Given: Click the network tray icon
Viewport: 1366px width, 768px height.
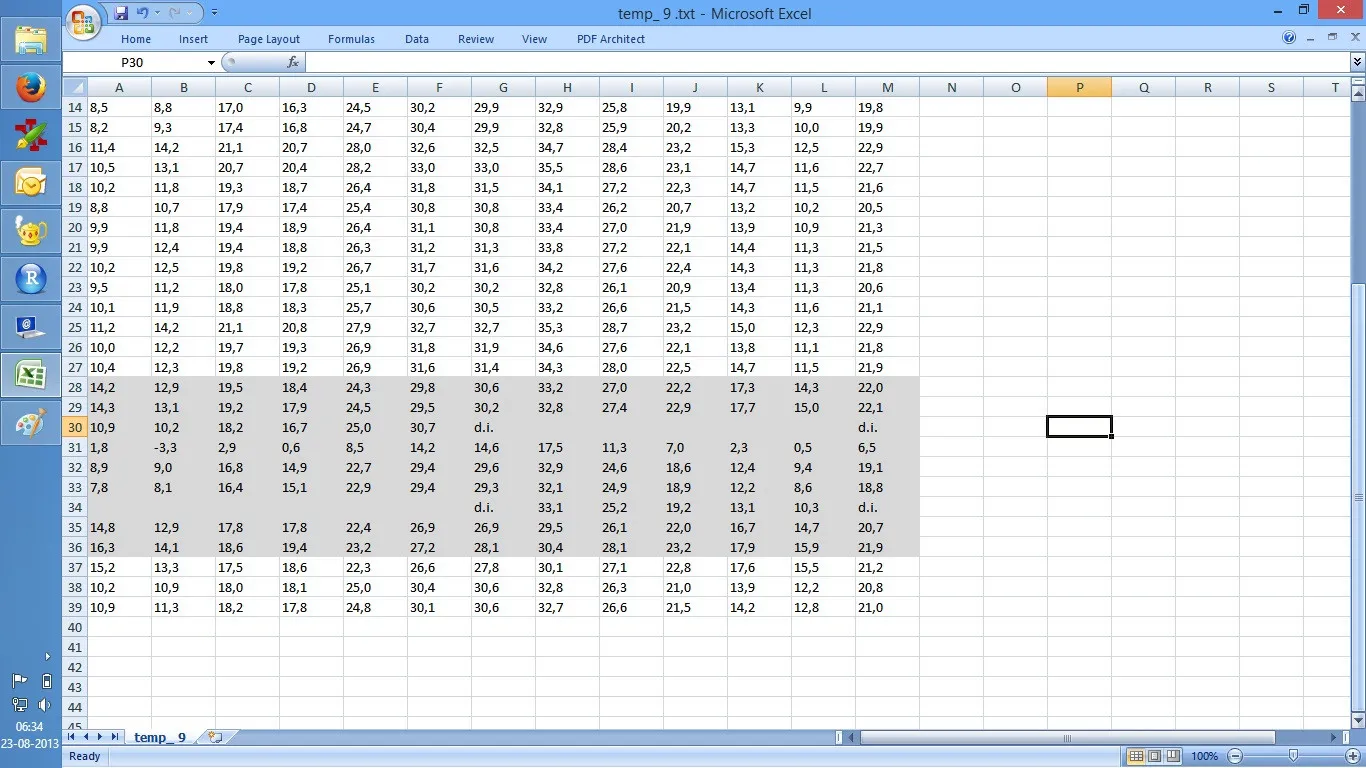Looking at the screenshot, I should coord(19,705).
